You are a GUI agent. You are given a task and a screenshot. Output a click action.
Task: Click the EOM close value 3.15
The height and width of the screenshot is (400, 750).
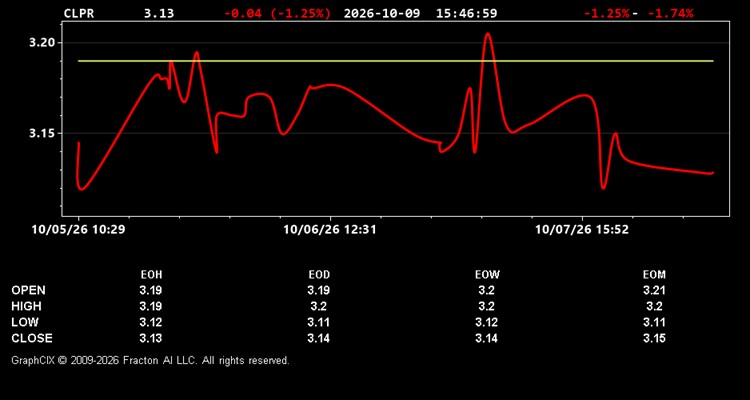(x=654, y=338)
